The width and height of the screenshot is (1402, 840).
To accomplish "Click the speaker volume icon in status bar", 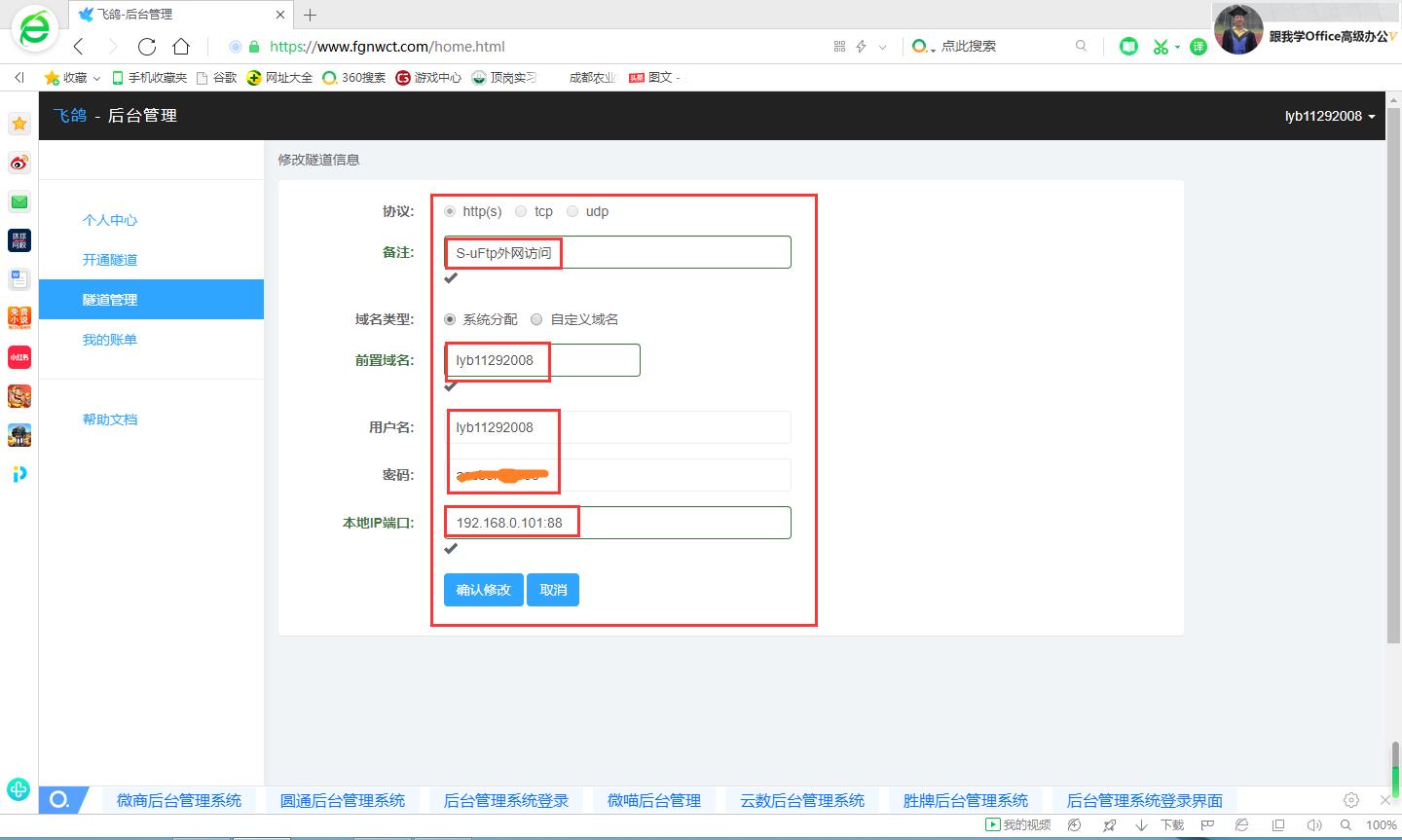I will tap(1316, 824).
